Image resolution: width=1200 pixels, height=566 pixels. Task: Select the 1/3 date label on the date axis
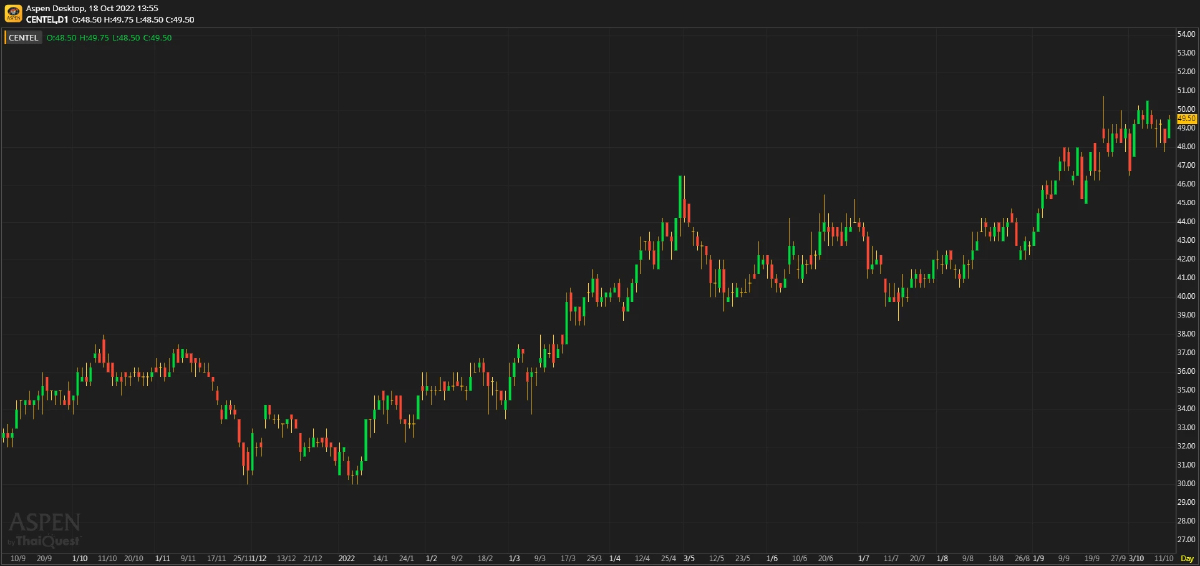tap(514, 558)
